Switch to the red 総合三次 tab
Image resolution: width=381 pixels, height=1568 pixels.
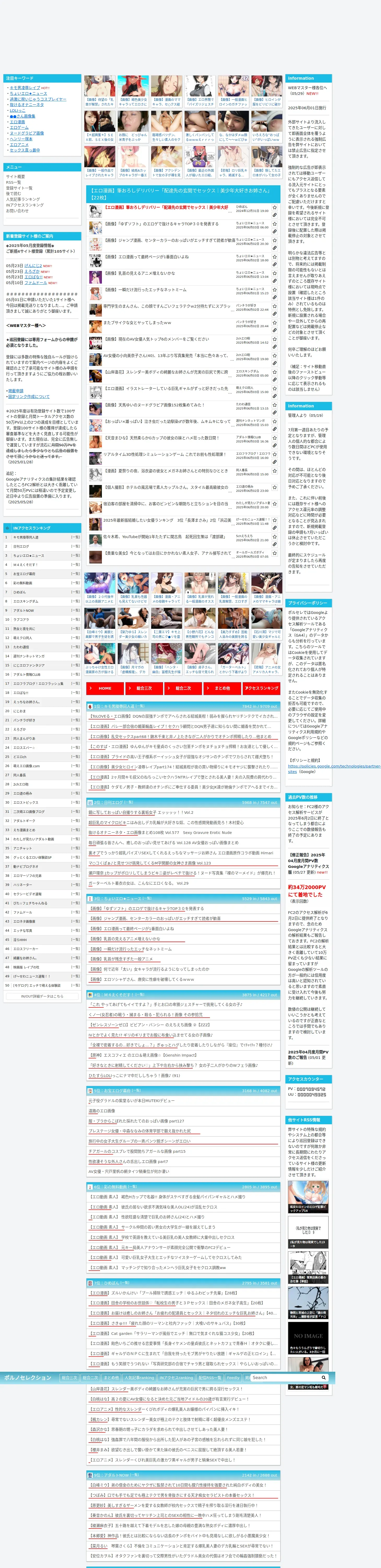(144, 688)
